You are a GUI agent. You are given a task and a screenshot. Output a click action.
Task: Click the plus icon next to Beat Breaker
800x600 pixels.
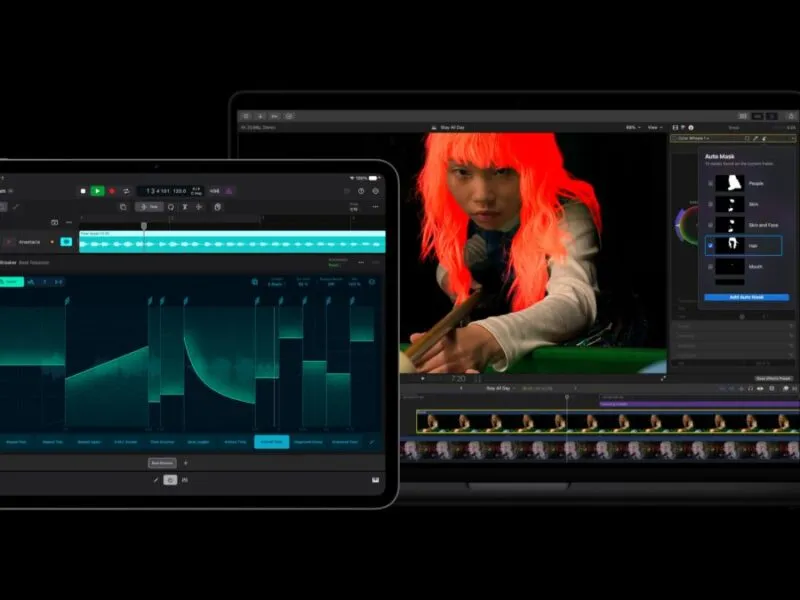point(186,463)
